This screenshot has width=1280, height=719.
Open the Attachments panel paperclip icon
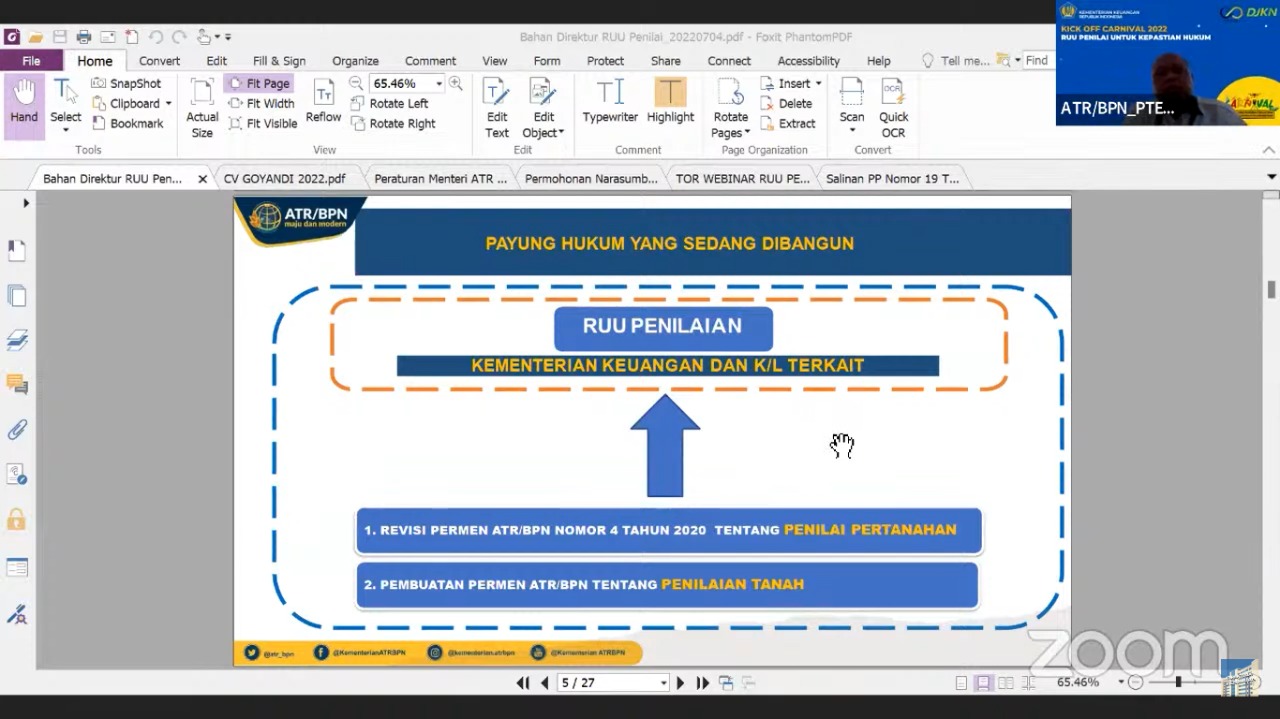pyautogui.click(x=17, y=430)
